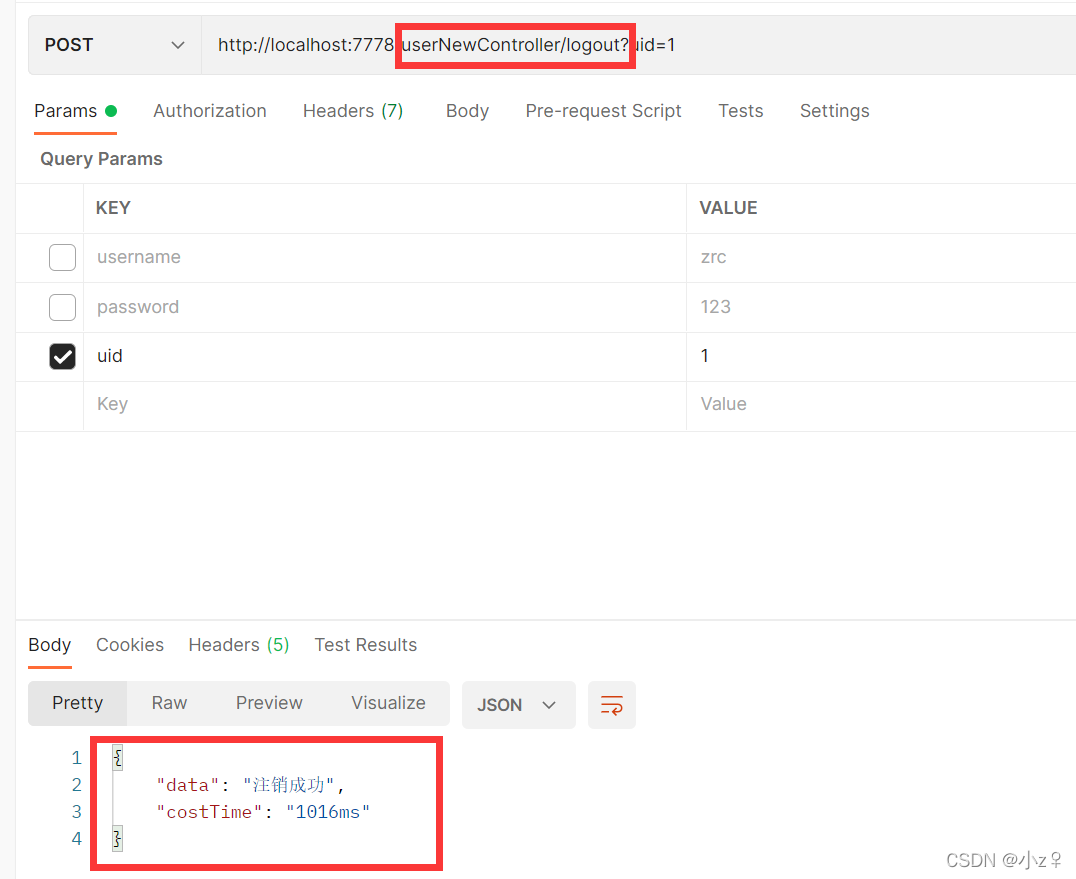Enable the username parameter checkbox
Viewport: 1076px width, 879px height.
pos(62,257)
